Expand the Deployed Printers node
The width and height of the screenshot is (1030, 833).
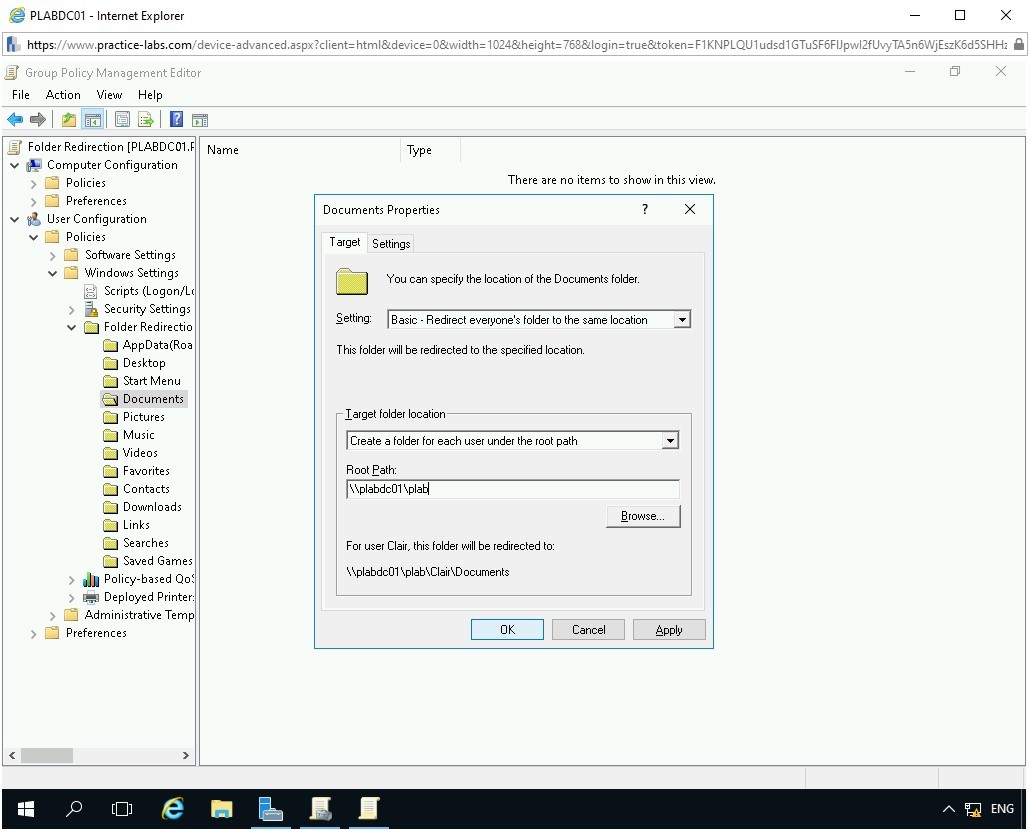pyautogui.click(x=72, y=597)
